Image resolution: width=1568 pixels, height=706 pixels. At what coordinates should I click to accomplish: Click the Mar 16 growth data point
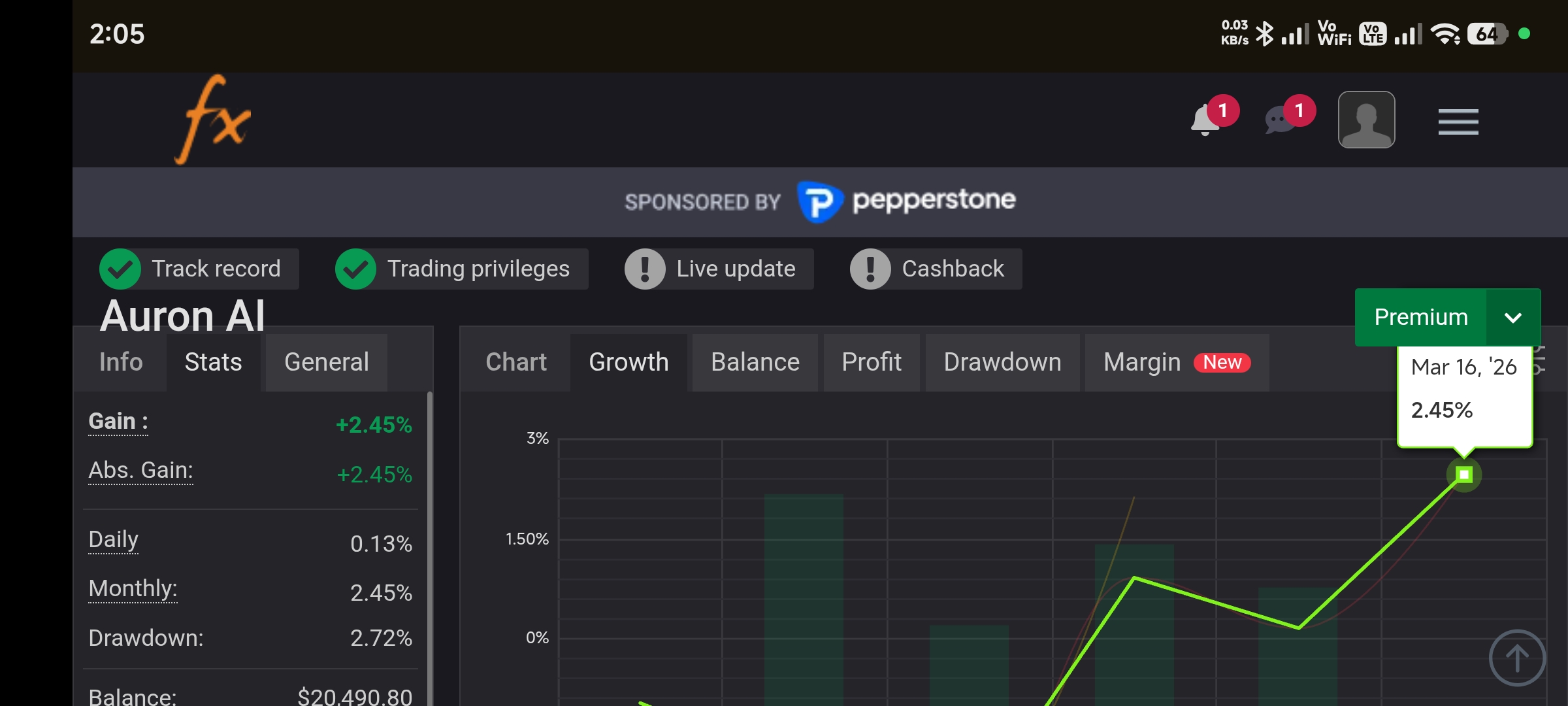click(1464, 475)
